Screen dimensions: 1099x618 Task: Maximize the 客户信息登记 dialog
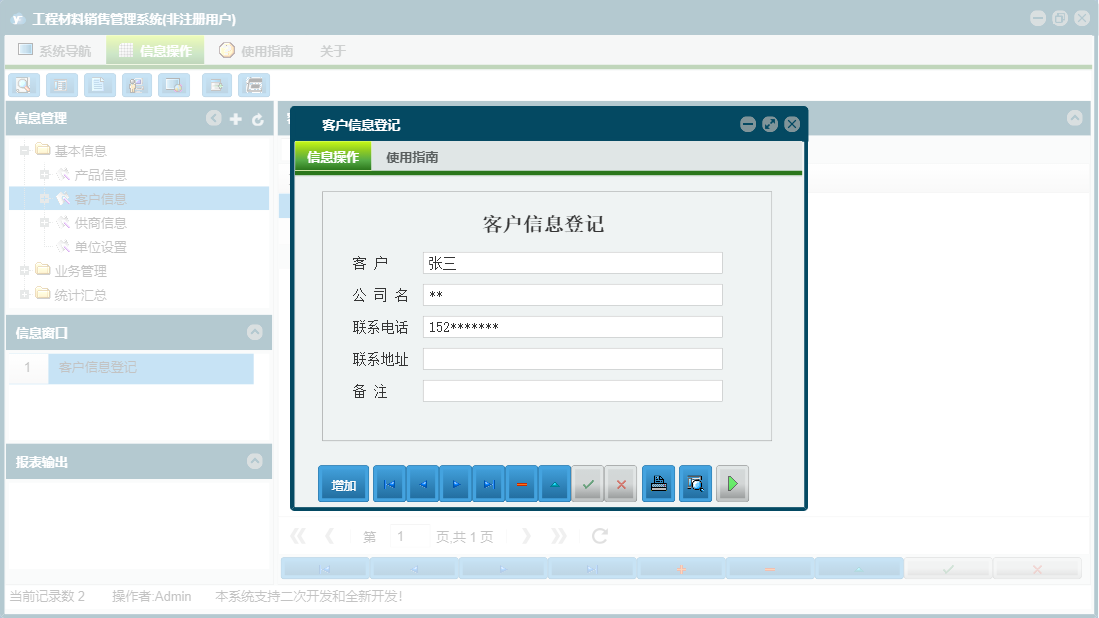point(770,124)
